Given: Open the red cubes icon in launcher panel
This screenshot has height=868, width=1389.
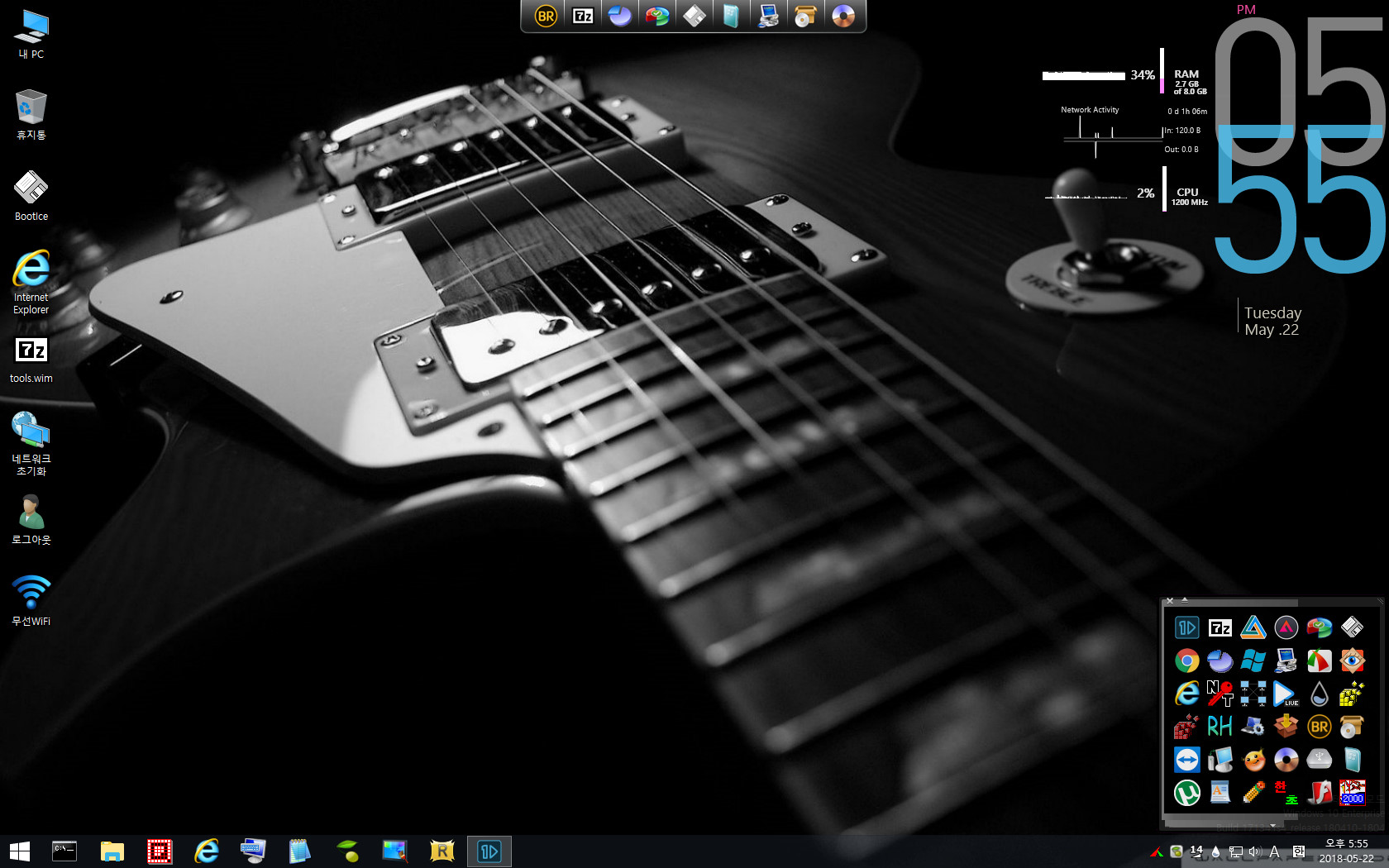Looking at the screenshot, I should pyautogui.click(x=1187, y=727).
